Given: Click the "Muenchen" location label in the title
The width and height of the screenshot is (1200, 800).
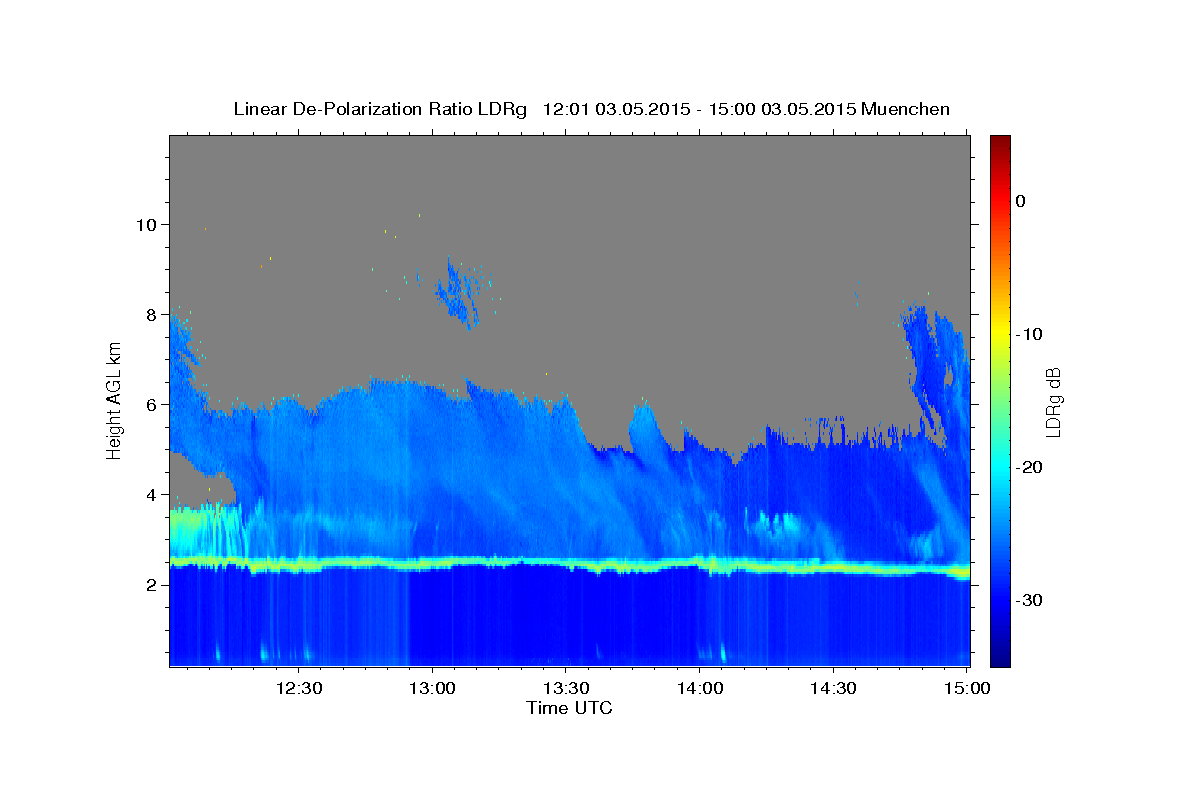Looking at the screenshot, I should pyautogui.click(x=906, y=109).
